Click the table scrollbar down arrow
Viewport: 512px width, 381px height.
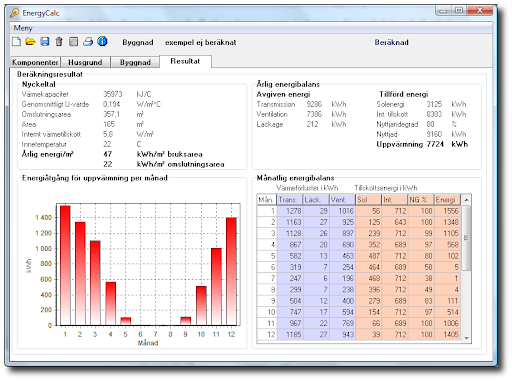(x=466, y=338)
